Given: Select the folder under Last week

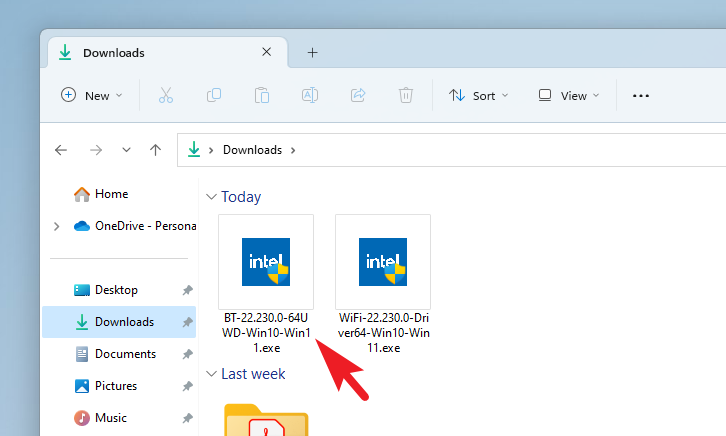Looking at the screenshot, I should pos(266,420).
